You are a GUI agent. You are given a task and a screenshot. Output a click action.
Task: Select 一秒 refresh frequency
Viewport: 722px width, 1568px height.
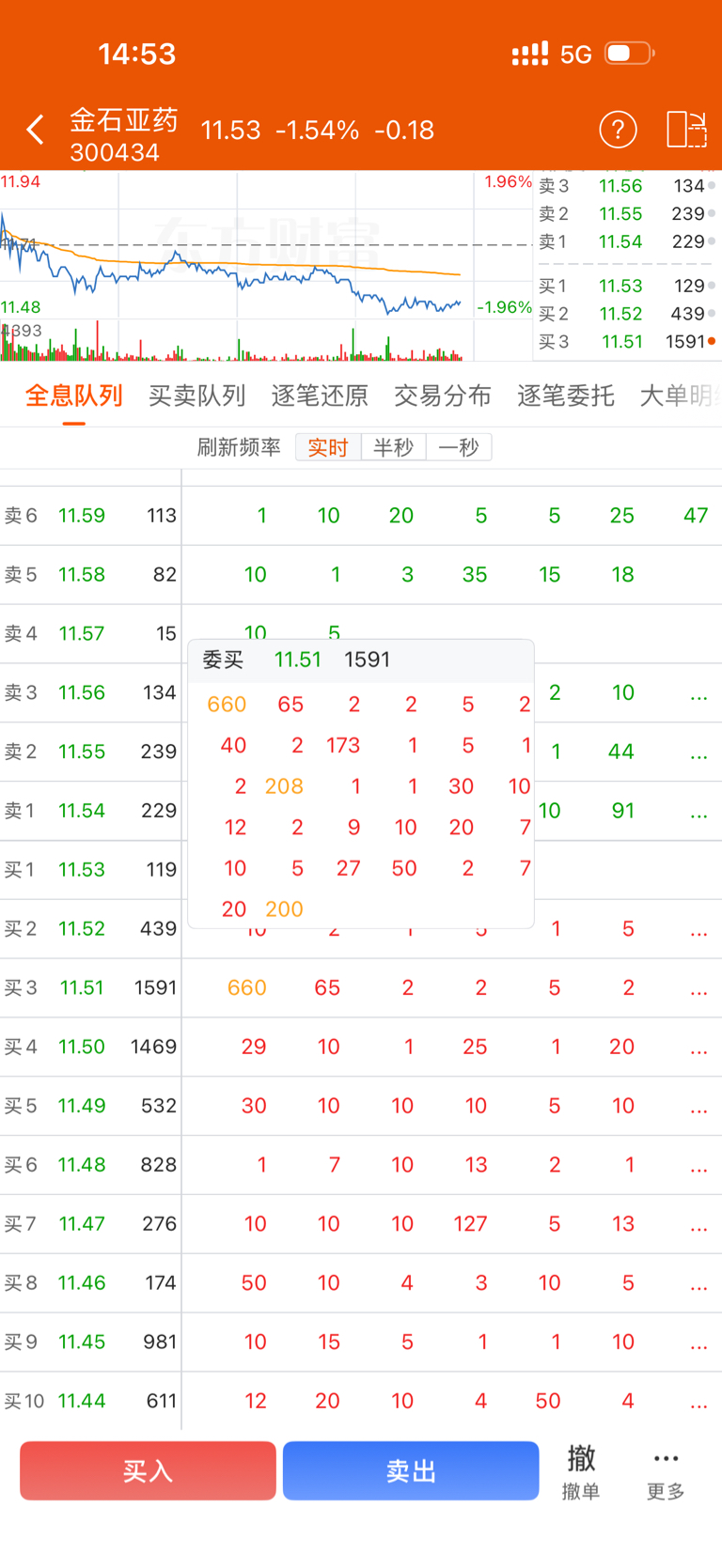click(x=459, y=447)
